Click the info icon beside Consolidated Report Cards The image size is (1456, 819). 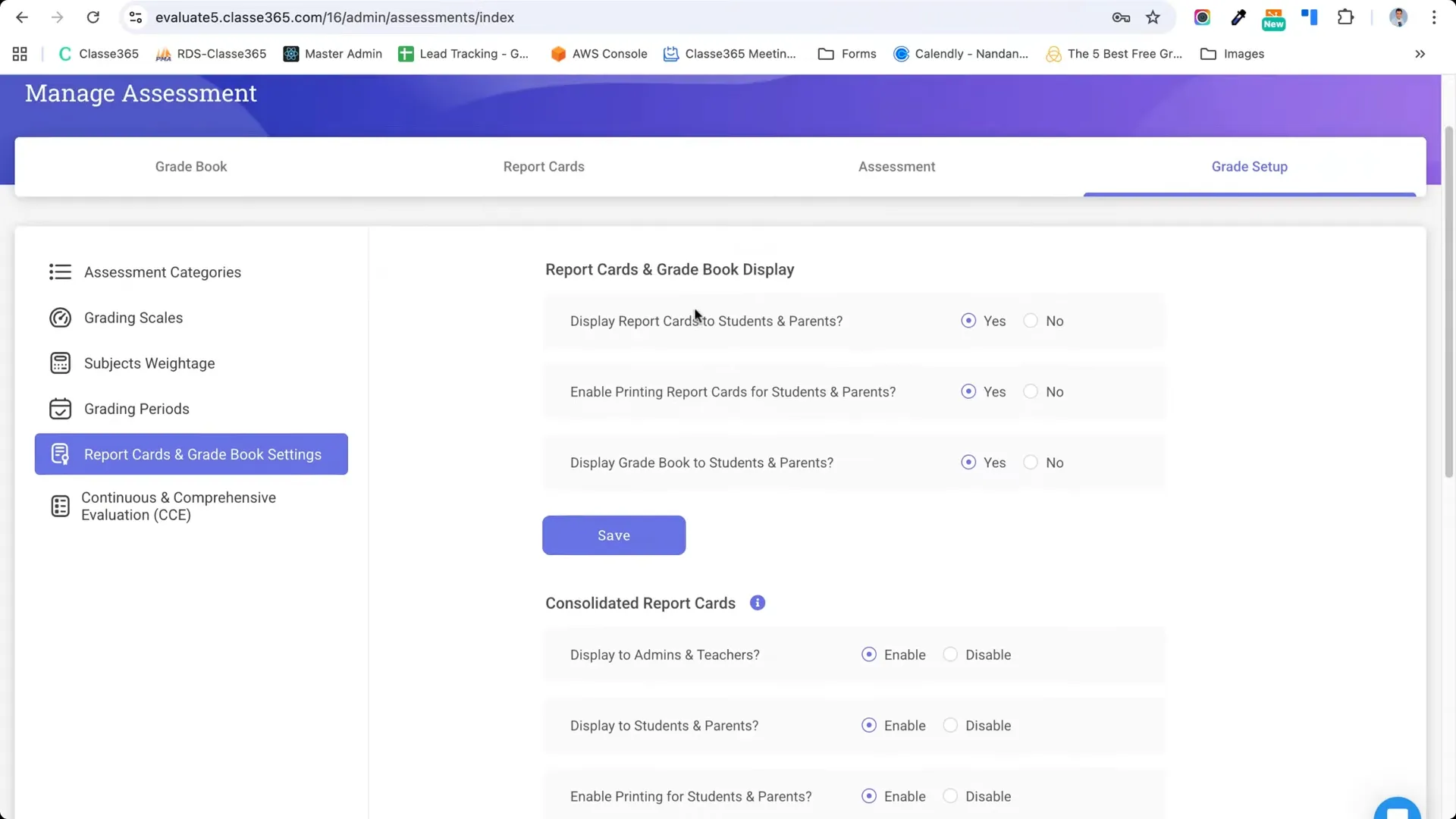757,602
